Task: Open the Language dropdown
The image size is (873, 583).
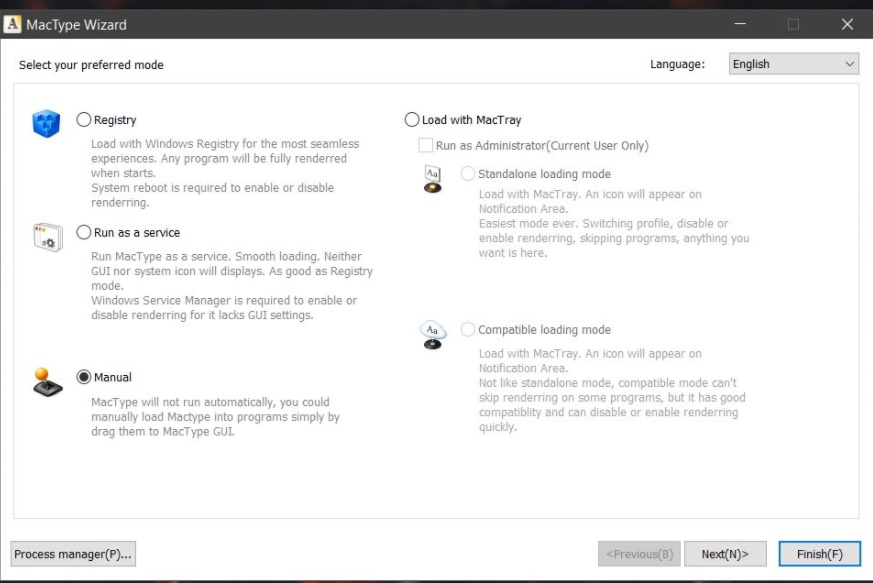Action: coord(792,63)
